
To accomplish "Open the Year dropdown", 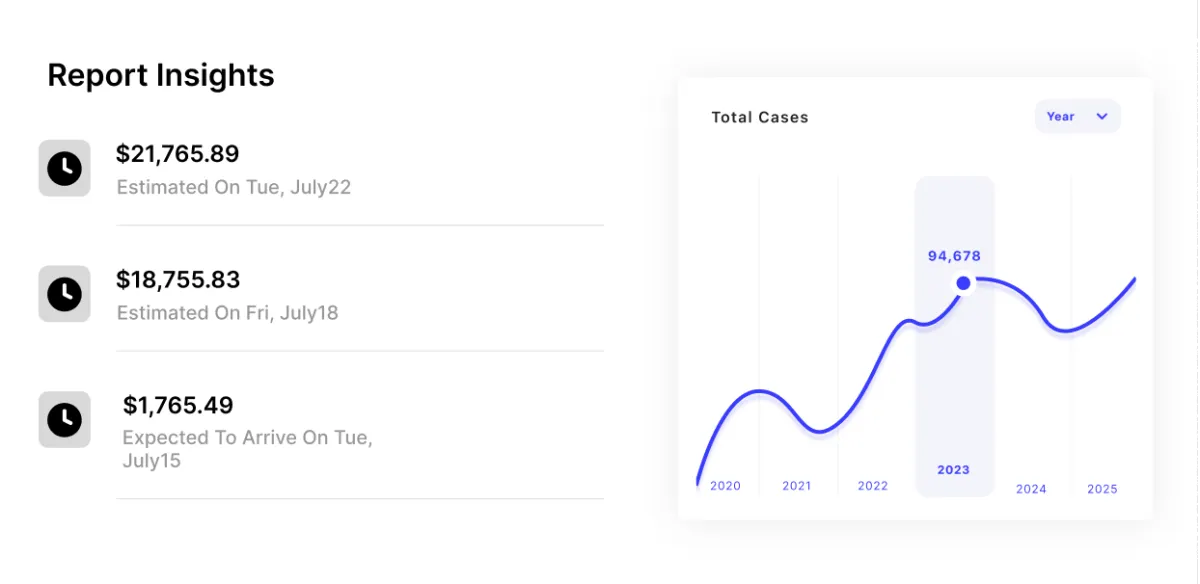I will pos(1077,117).
